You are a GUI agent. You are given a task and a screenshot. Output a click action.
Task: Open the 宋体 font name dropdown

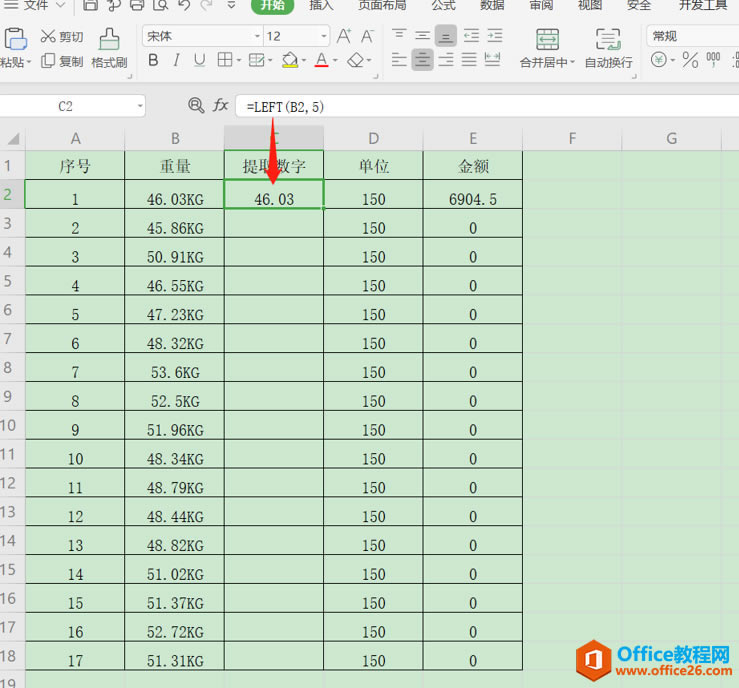click(x=257, y=36)
